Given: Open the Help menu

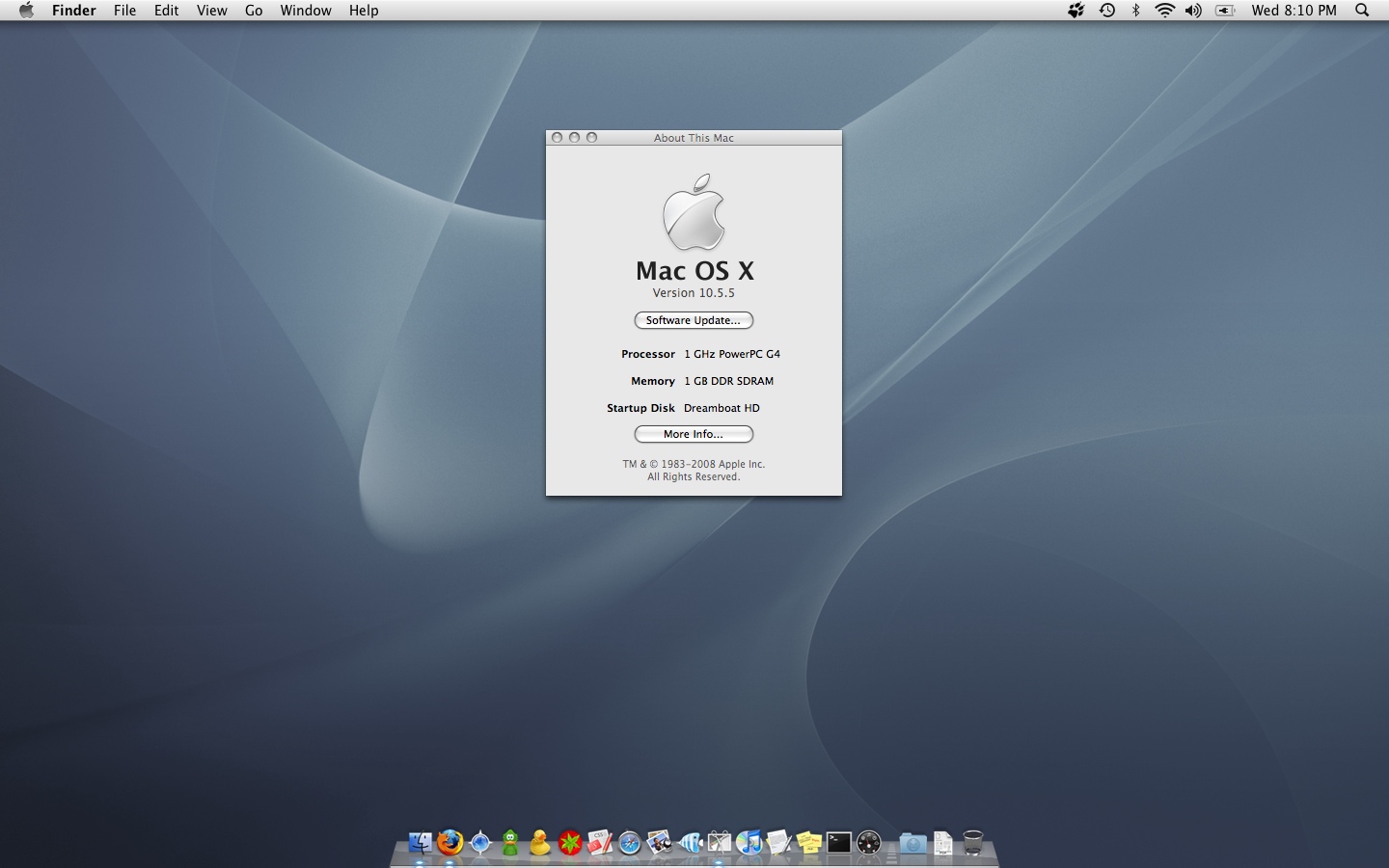Looking at the screenshot, I should point(364,11).
